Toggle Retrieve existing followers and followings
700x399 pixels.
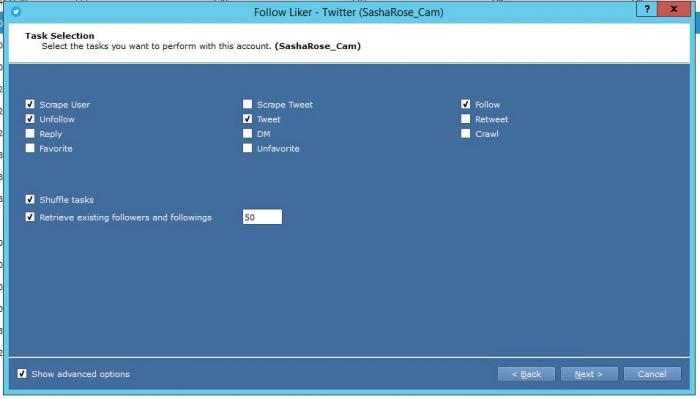[30, 217]
